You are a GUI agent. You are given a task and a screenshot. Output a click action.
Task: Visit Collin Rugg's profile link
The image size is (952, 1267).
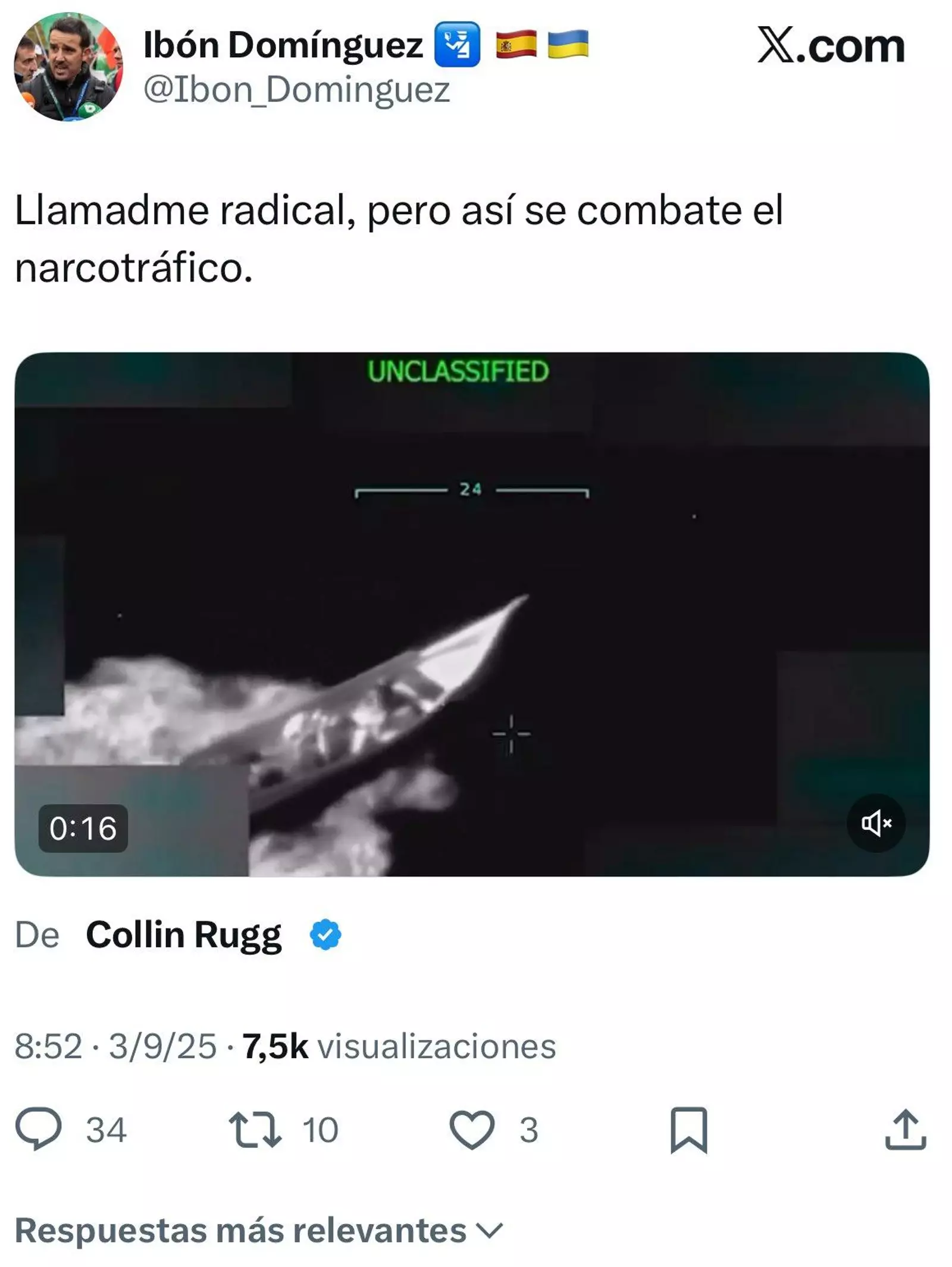coord(183,935)
